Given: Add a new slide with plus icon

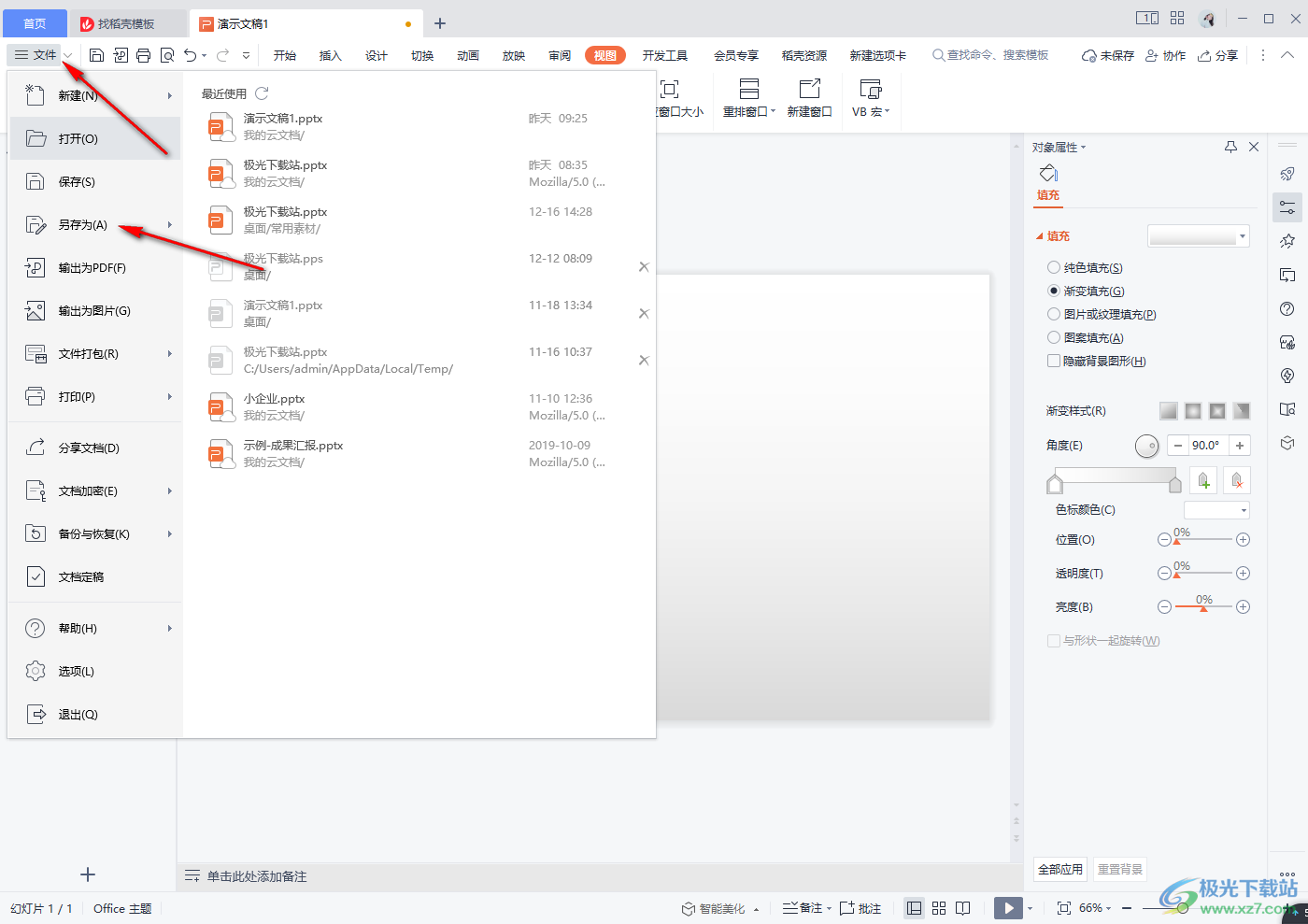Looking at the screenshot, I should tap(88, 874).
